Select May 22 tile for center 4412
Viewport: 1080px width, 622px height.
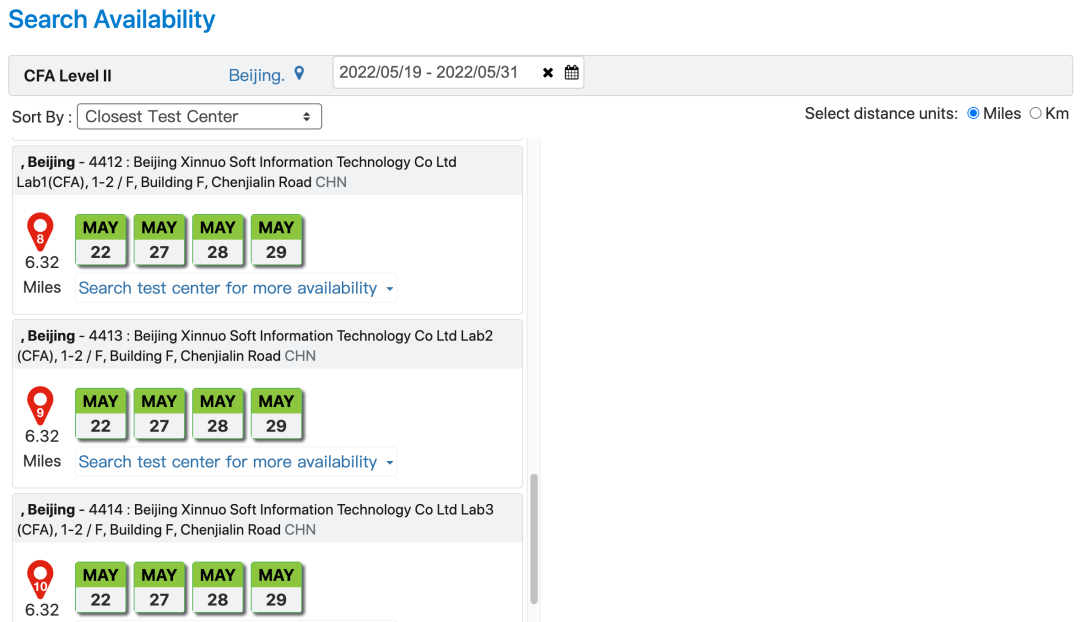[x=101, y=240]
